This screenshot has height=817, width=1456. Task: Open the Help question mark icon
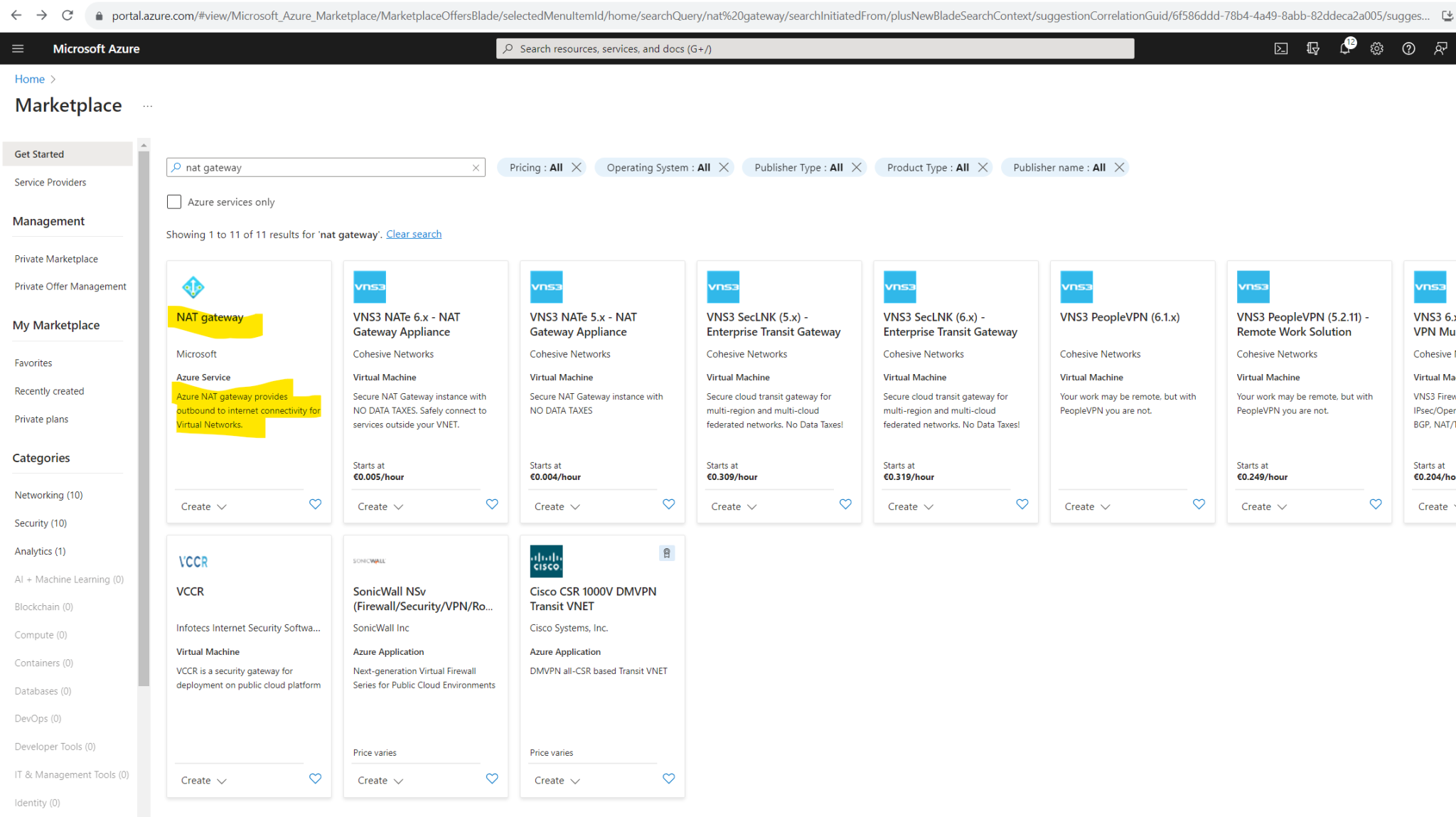coord(1408,48)
